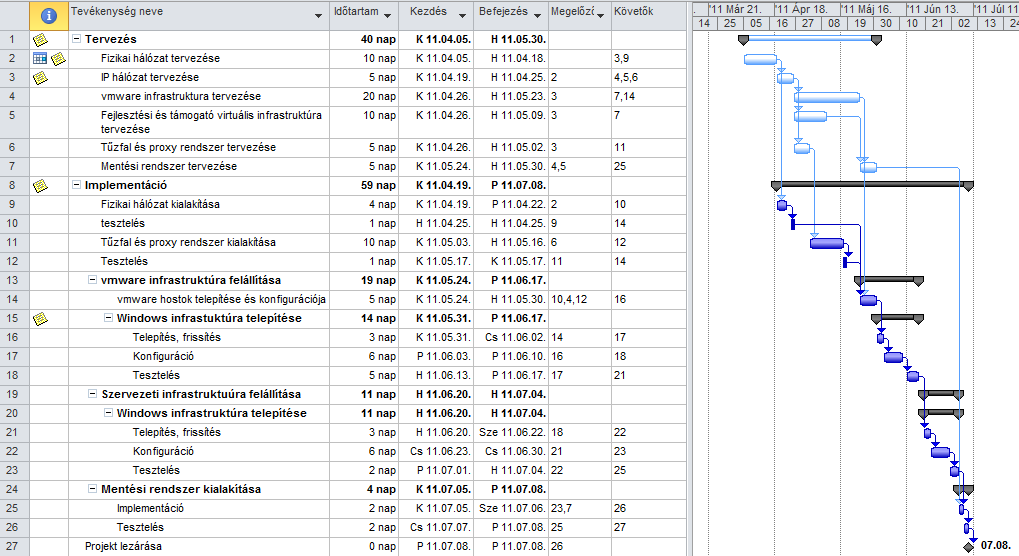
Task: Click the 59 nap duration cell
Action: pos(364,185)
